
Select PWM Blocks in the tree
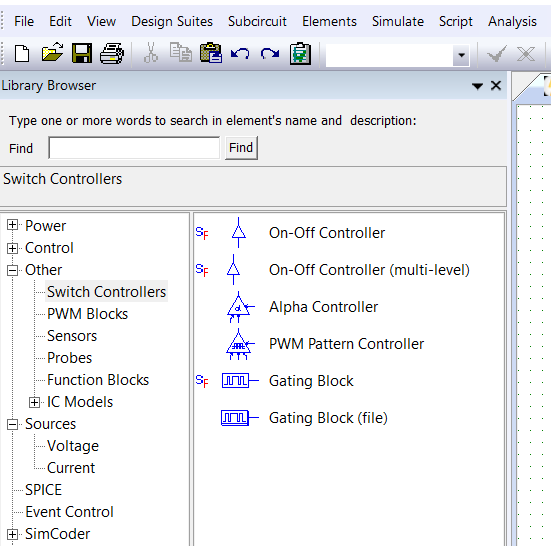87,314
